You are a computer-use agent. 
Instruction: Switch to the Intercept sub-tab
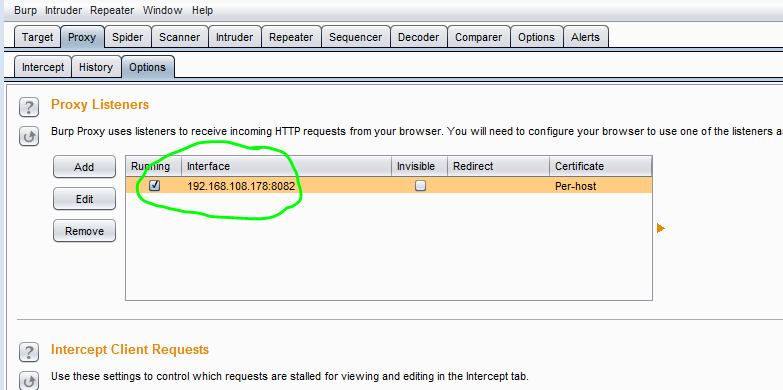point(43,67)
